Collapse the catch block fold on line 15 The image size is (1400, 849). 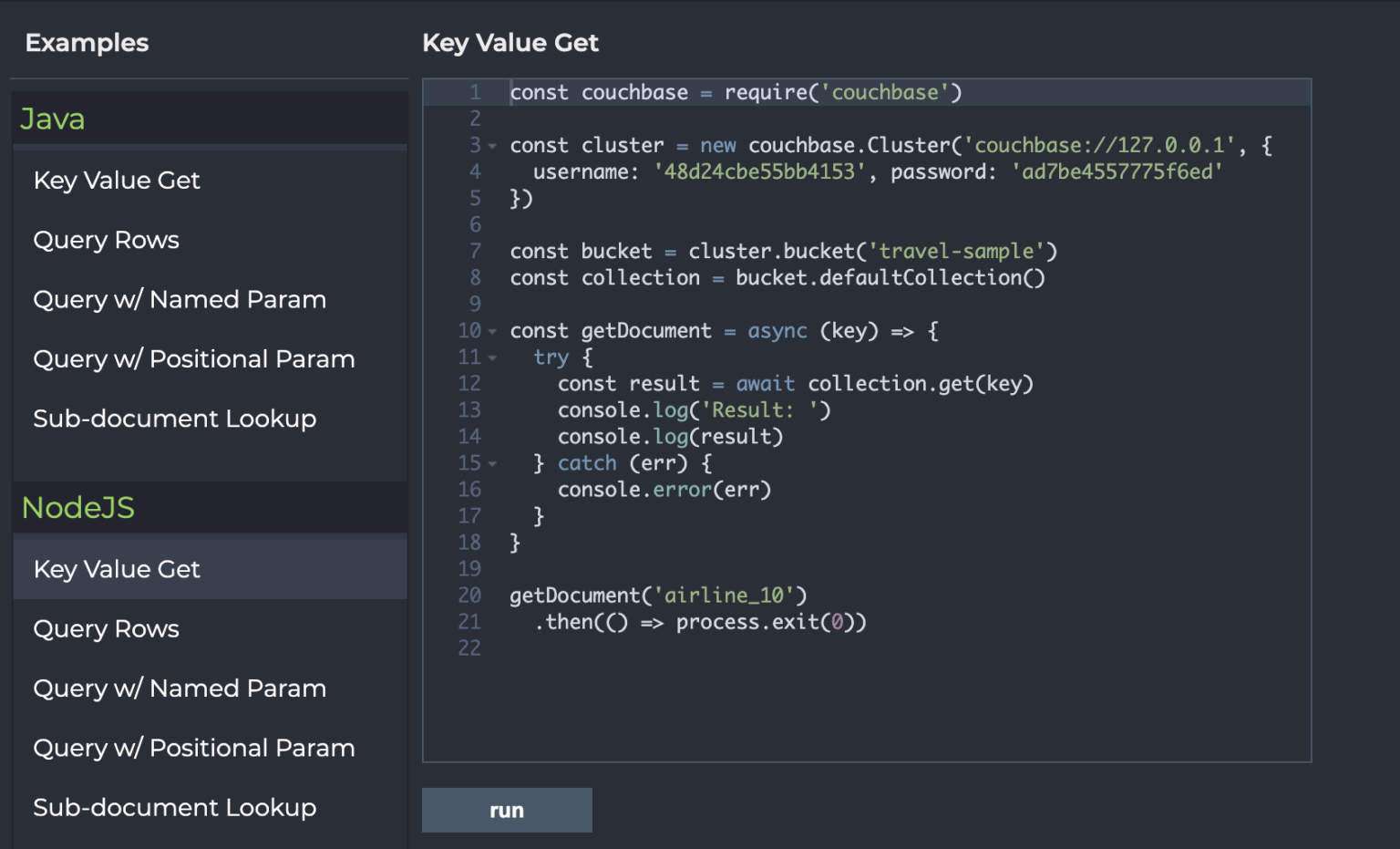491,463
